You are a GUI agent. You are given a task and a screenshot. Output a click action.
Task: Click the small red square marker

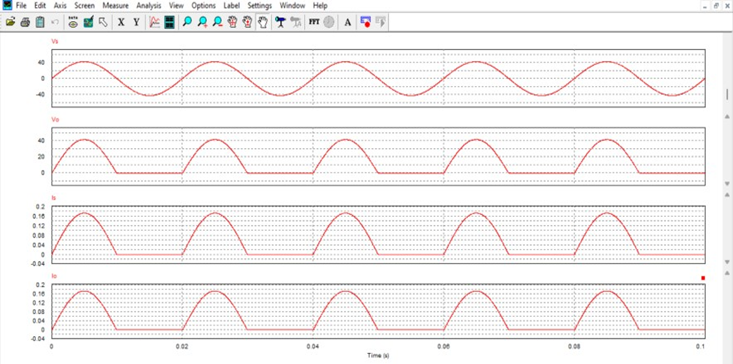pos(703,278)
